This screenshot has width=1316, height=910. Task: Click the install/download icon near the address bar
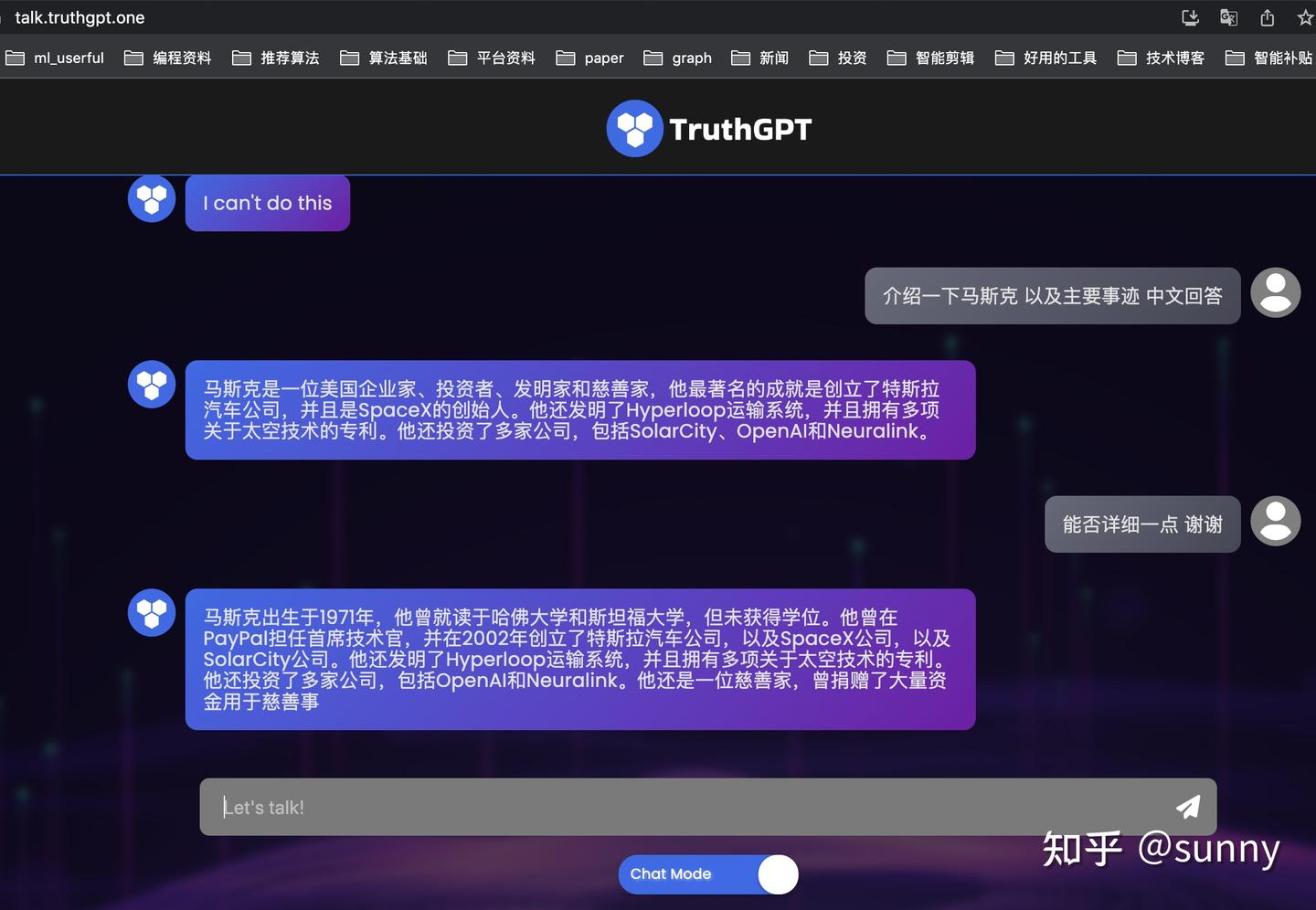1190,17
